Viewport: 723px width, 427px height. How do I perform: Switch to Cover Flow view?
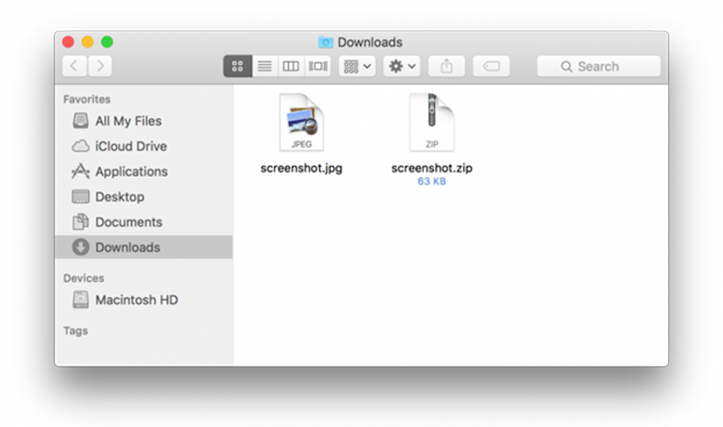coord(318,66)
